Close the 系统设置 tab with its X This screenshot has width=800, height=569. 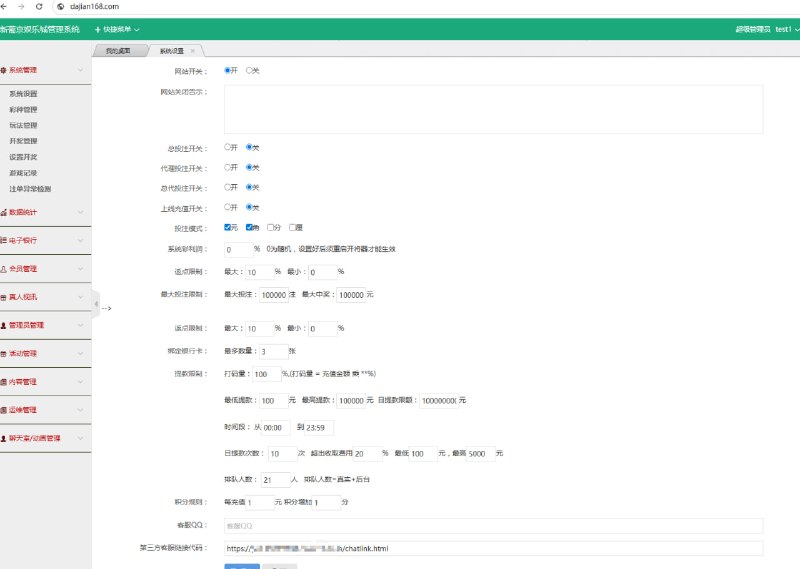click(193, 50)
